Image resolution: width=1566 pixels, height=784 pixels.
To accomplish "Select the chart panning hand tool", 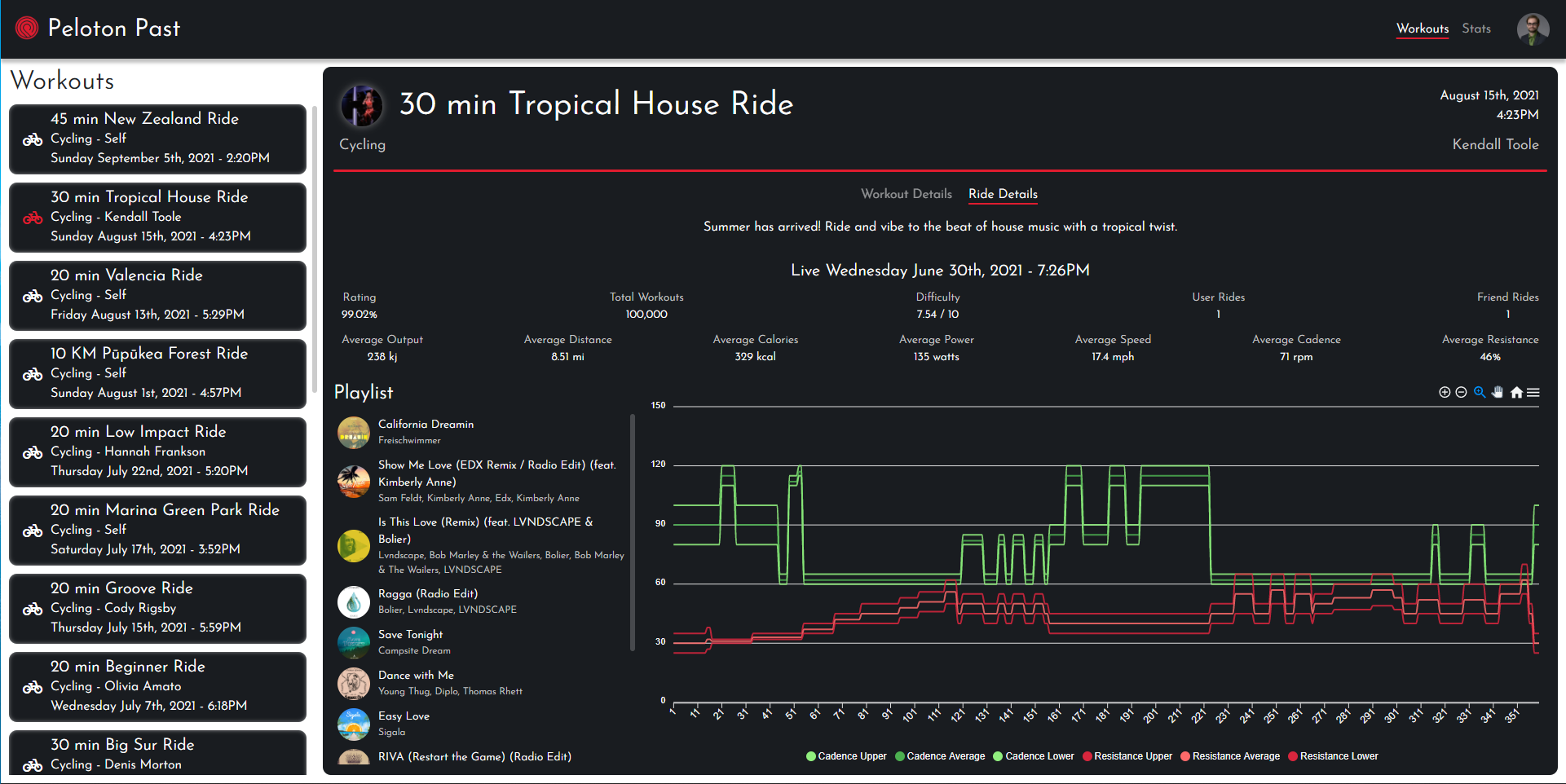I will (1498, 393).
